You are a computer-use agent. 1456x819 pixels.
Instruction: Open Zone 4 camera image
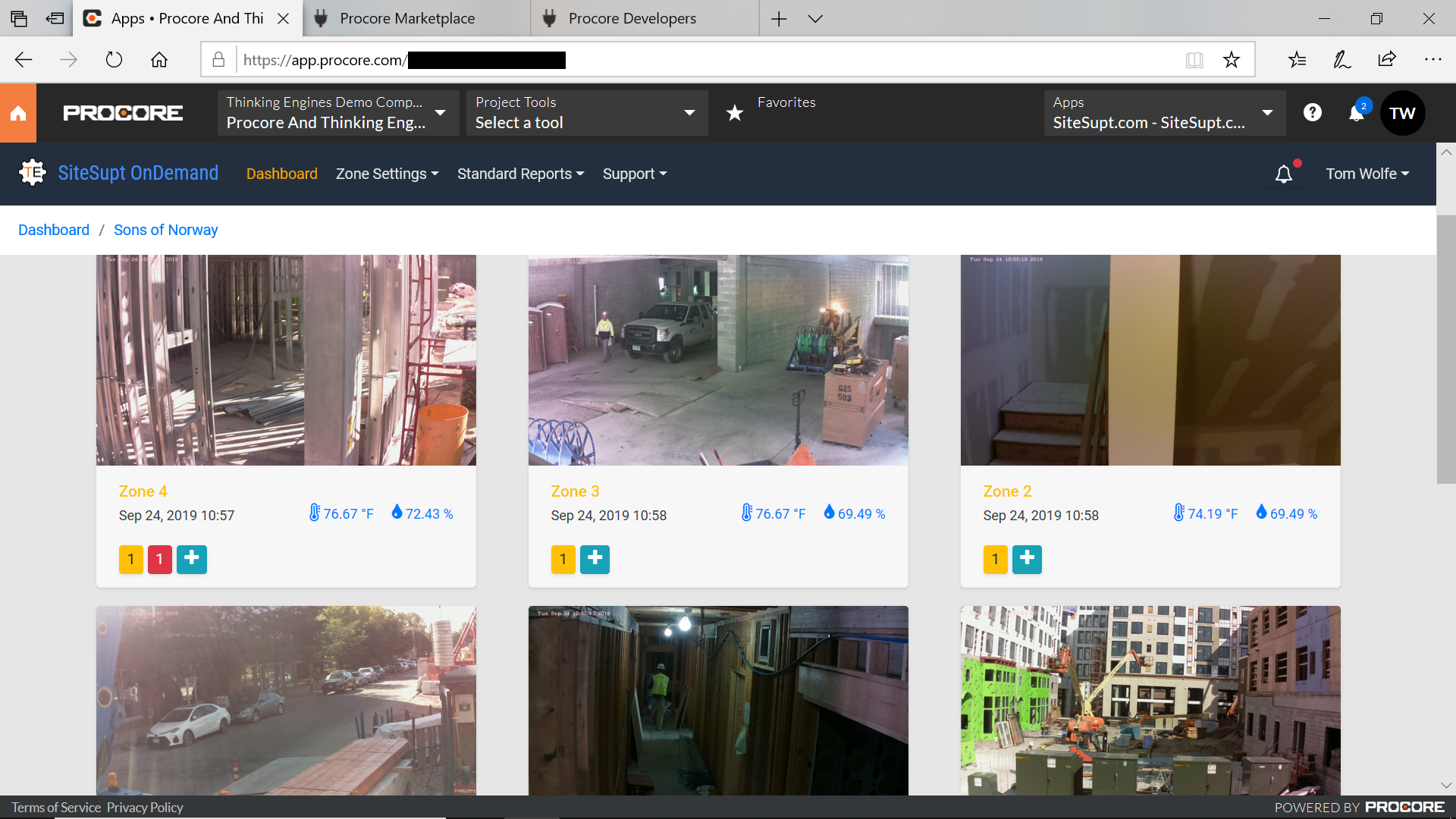(286, 360)
